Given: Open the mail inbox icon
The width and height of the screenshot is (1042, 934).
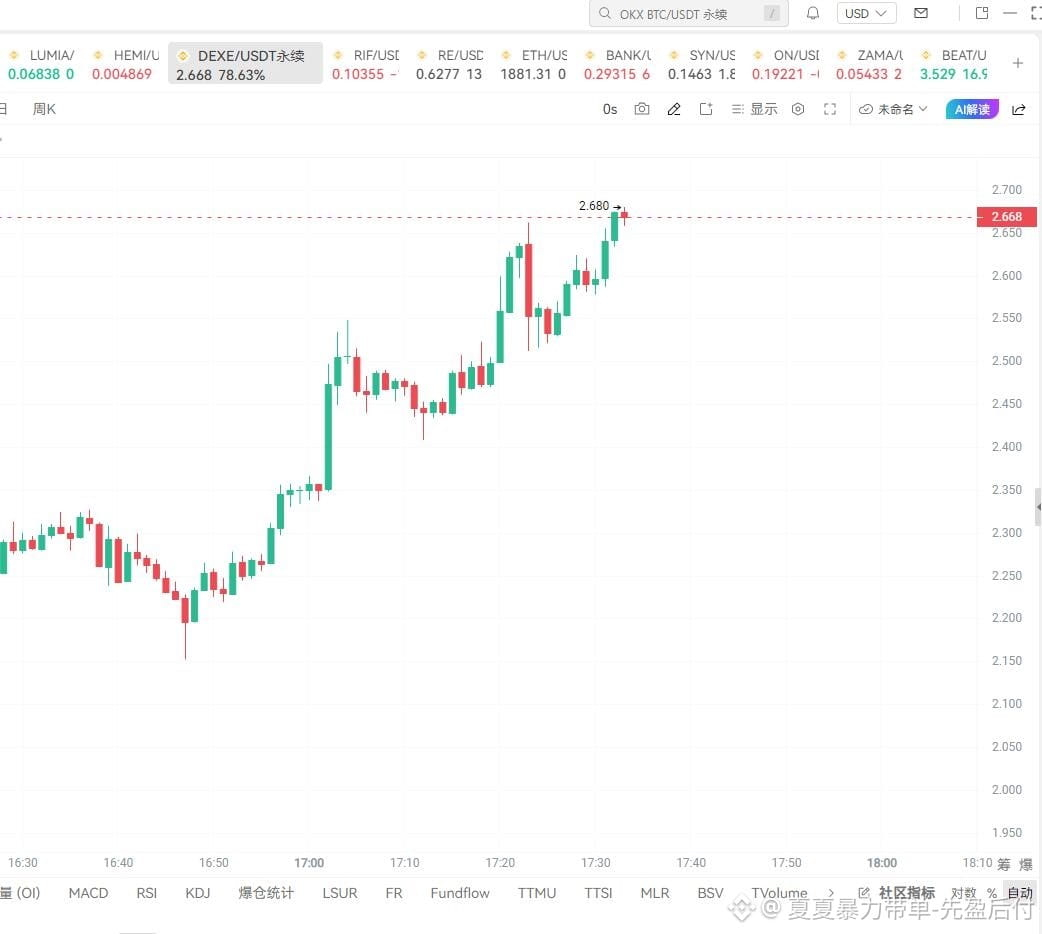Looking at the screenshot, I should (921, 13).
